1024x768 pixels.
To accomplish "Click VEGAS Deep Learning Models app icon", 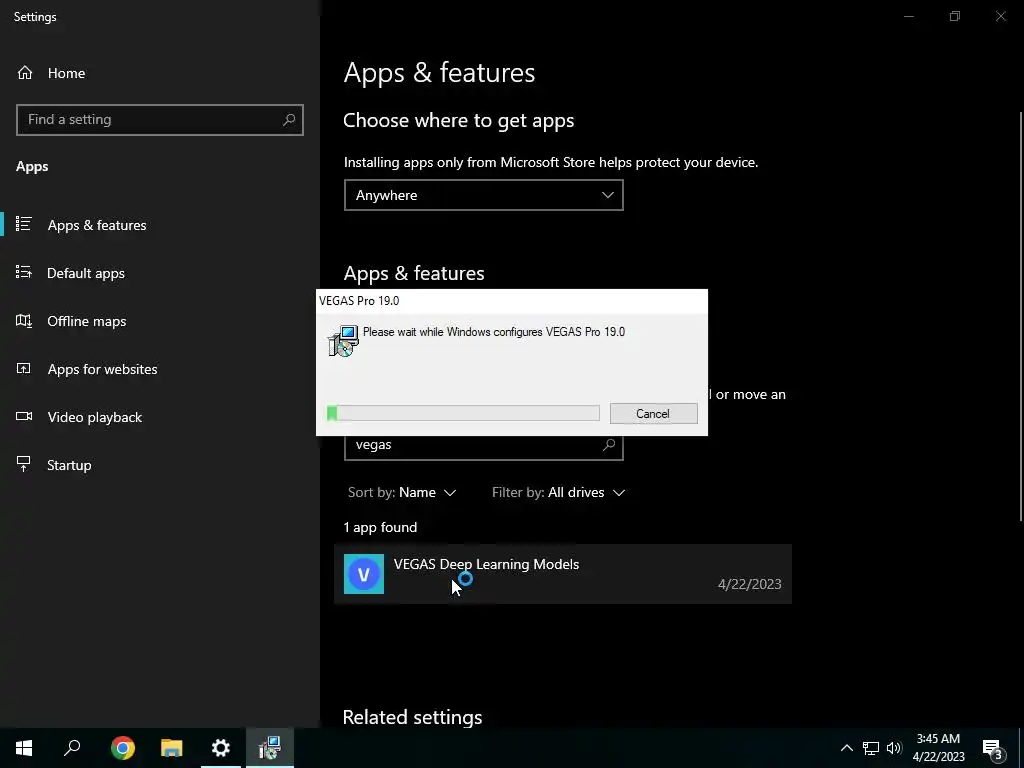I will pyautogui.click(x=364, y=574).
